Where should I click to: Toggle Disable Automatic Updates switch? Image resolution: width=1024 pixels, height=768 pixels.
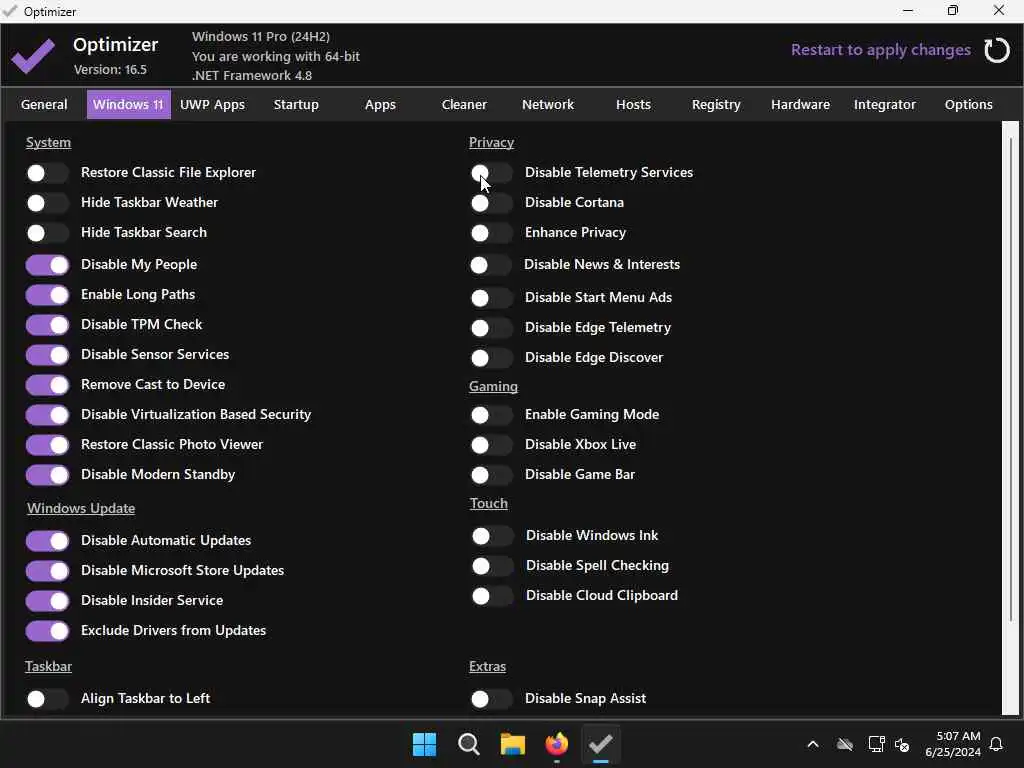coord(47,541)
